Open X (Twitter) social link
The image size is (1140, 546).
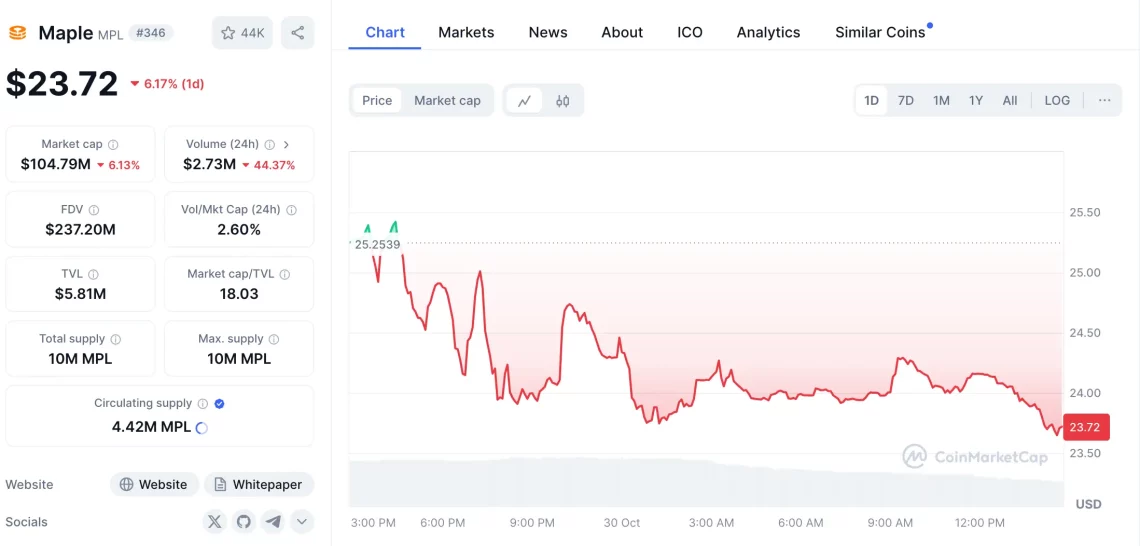[214, 521]
